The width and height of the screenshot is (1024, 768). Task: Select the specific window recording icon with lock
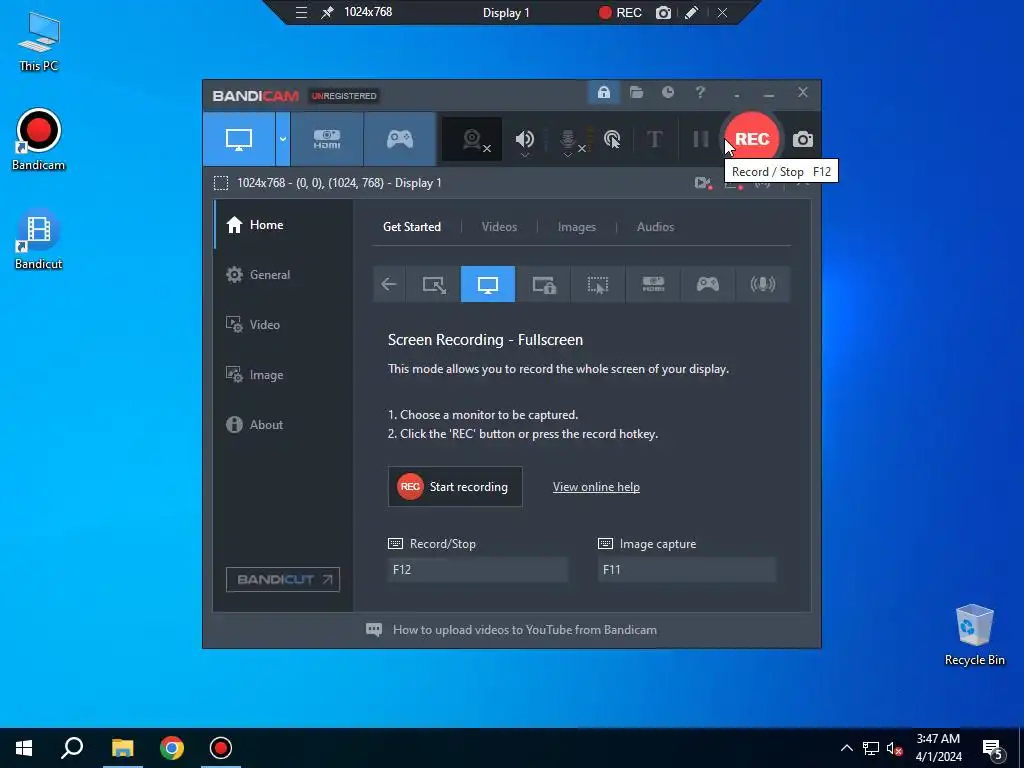543,284
